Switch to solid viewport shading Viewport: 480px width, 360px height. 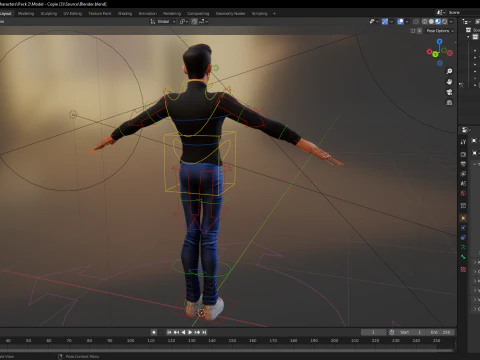[431, 21]
